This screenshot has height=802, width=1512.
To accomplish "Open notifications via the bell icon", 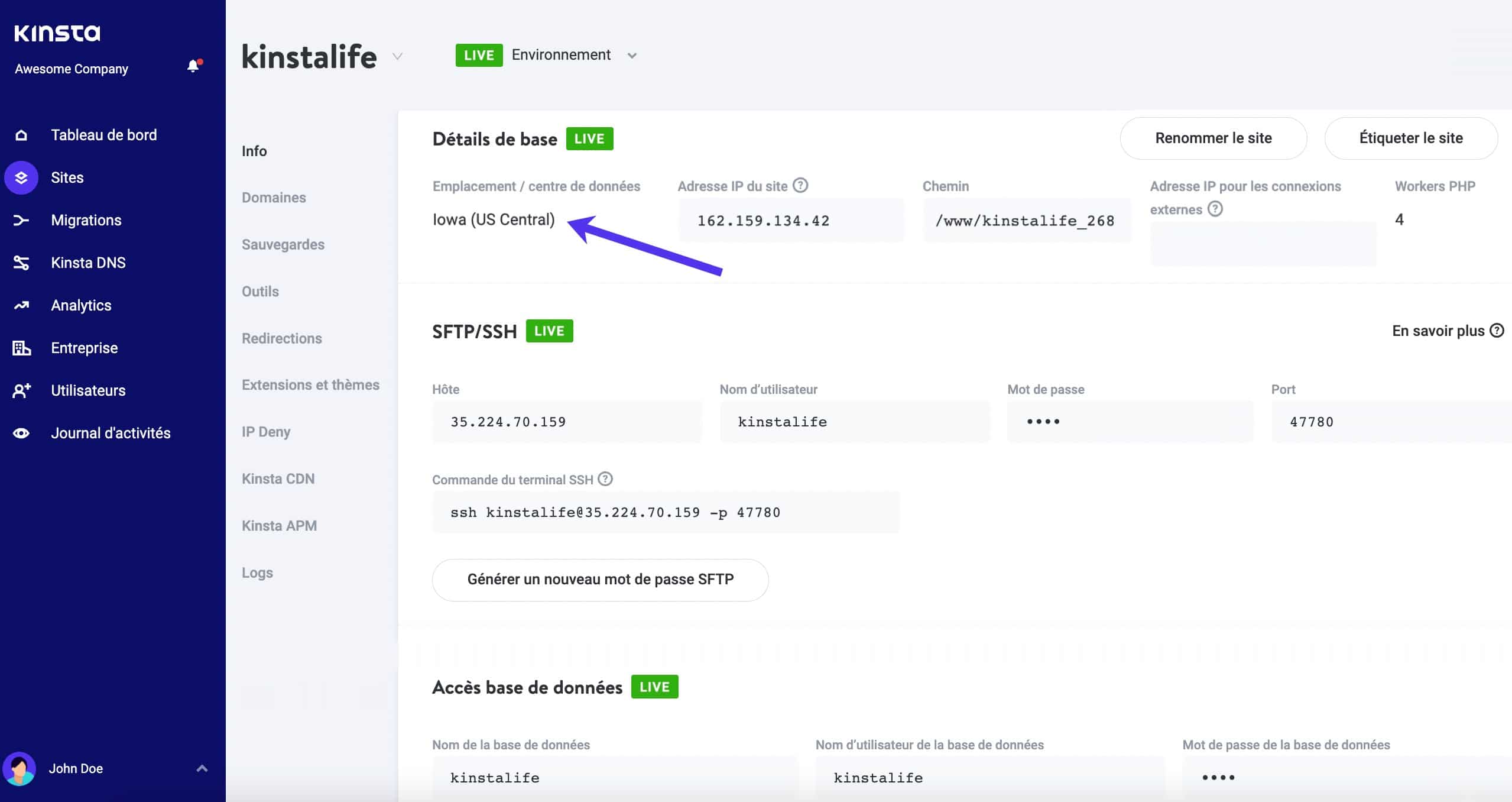I will tap(192, 66).
